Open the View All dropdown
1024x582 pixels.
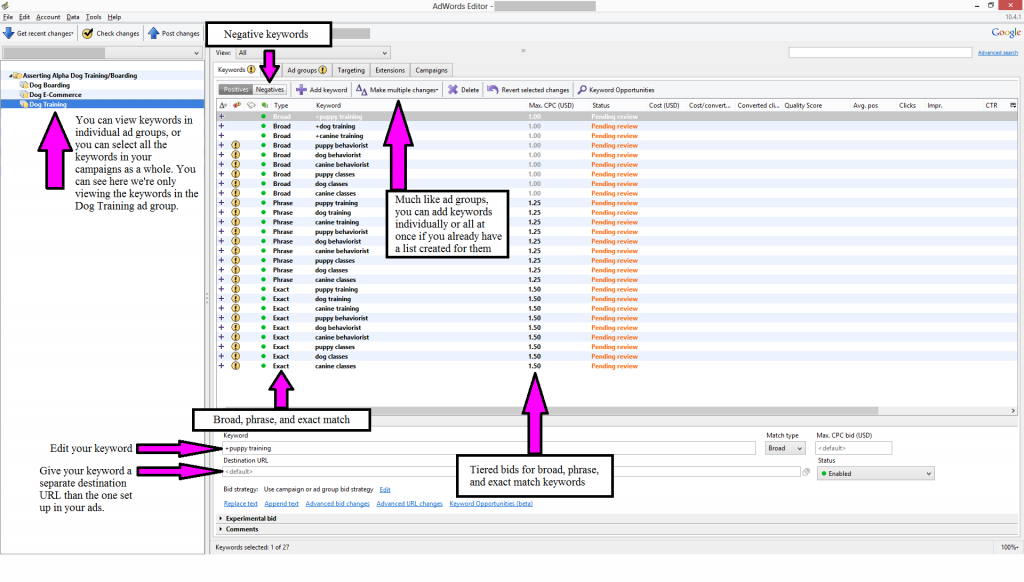click(x=313, y=53)
